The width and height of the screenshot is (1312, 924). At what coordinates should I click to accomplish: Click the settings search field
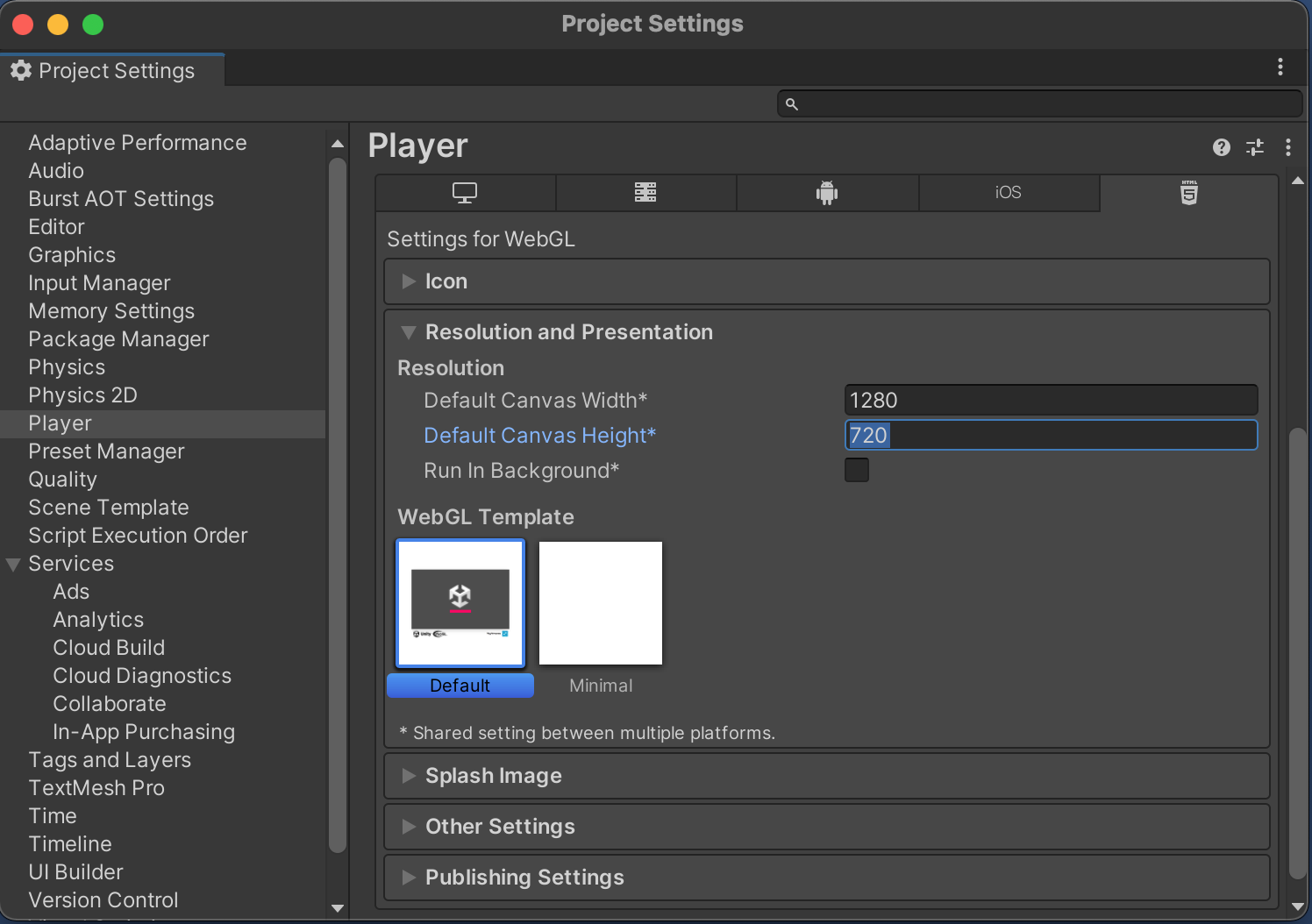[x=1044, y=104]
